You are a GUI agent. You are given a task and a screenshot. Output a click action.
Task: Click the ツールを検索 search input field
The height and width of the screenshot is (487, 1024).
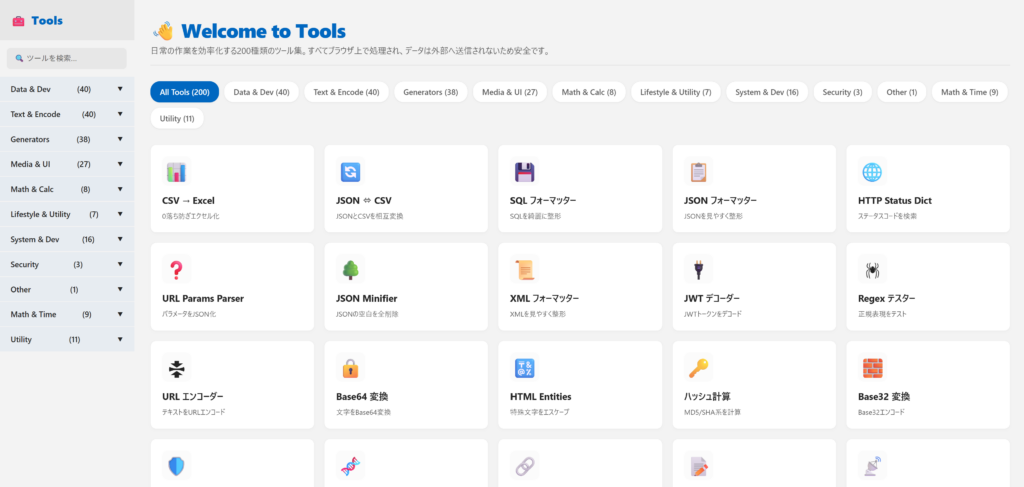point(67,58)
